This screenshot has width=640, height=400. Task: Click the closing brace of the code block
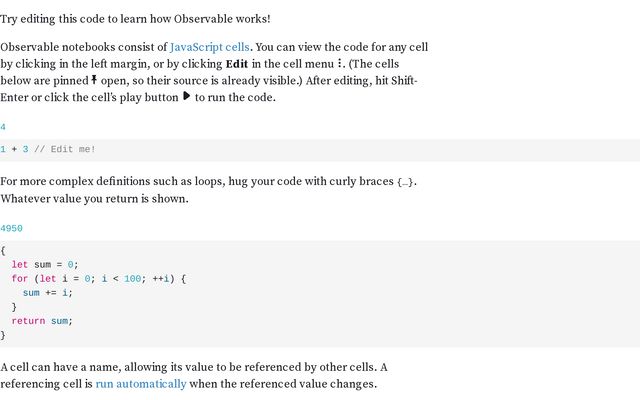coord(3,336)
